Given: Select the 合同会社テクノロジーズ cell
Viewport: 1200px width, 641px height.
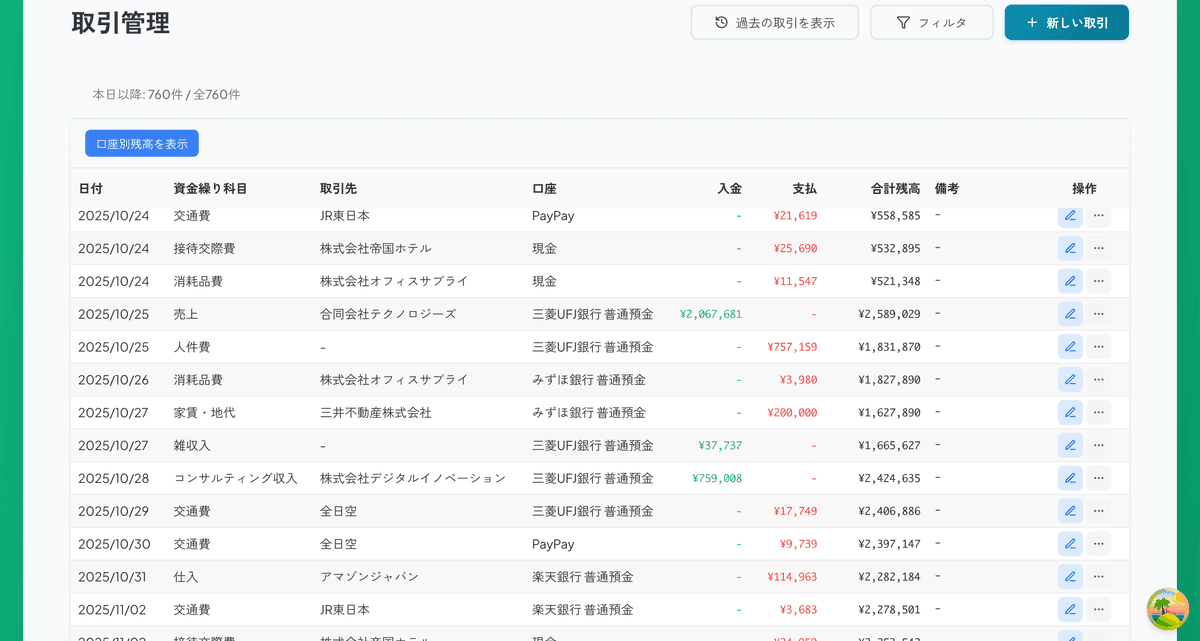Looking at the screenshot, I should pos(388,314).
